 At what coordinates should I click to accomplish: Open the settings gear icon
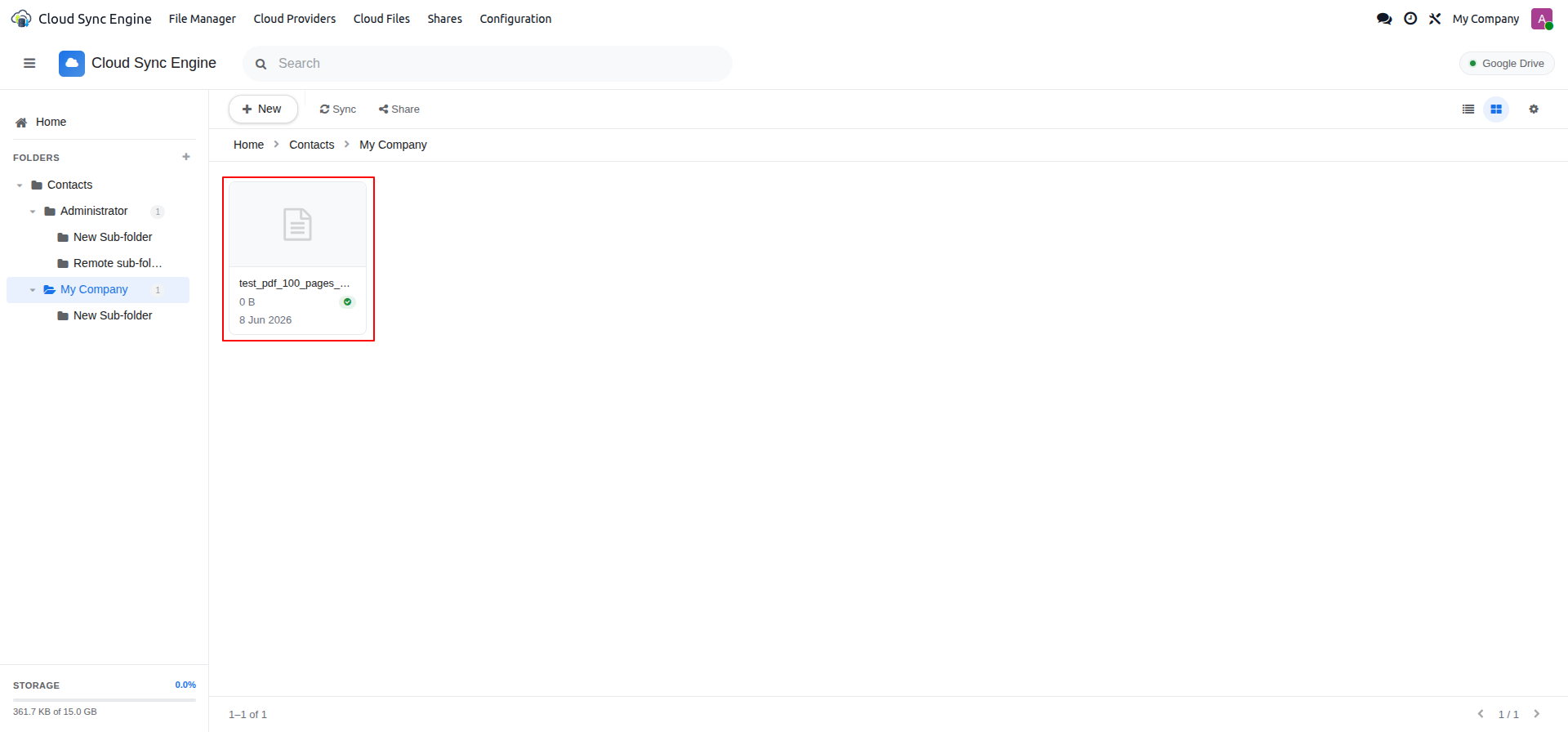(x=1534, y=109)
